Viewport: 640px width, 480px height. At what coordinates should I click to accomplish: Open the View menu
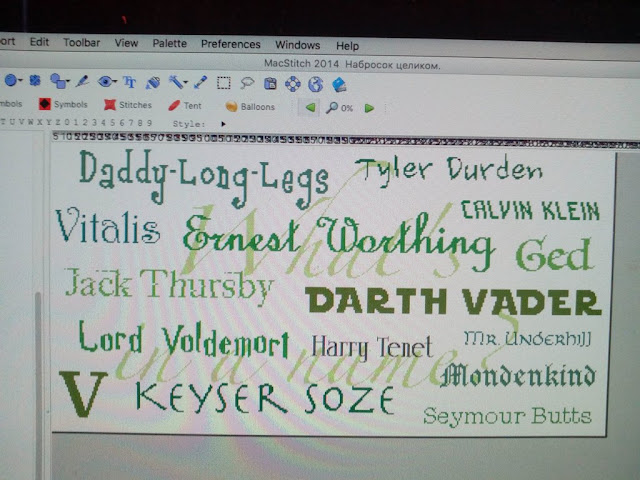126,43
